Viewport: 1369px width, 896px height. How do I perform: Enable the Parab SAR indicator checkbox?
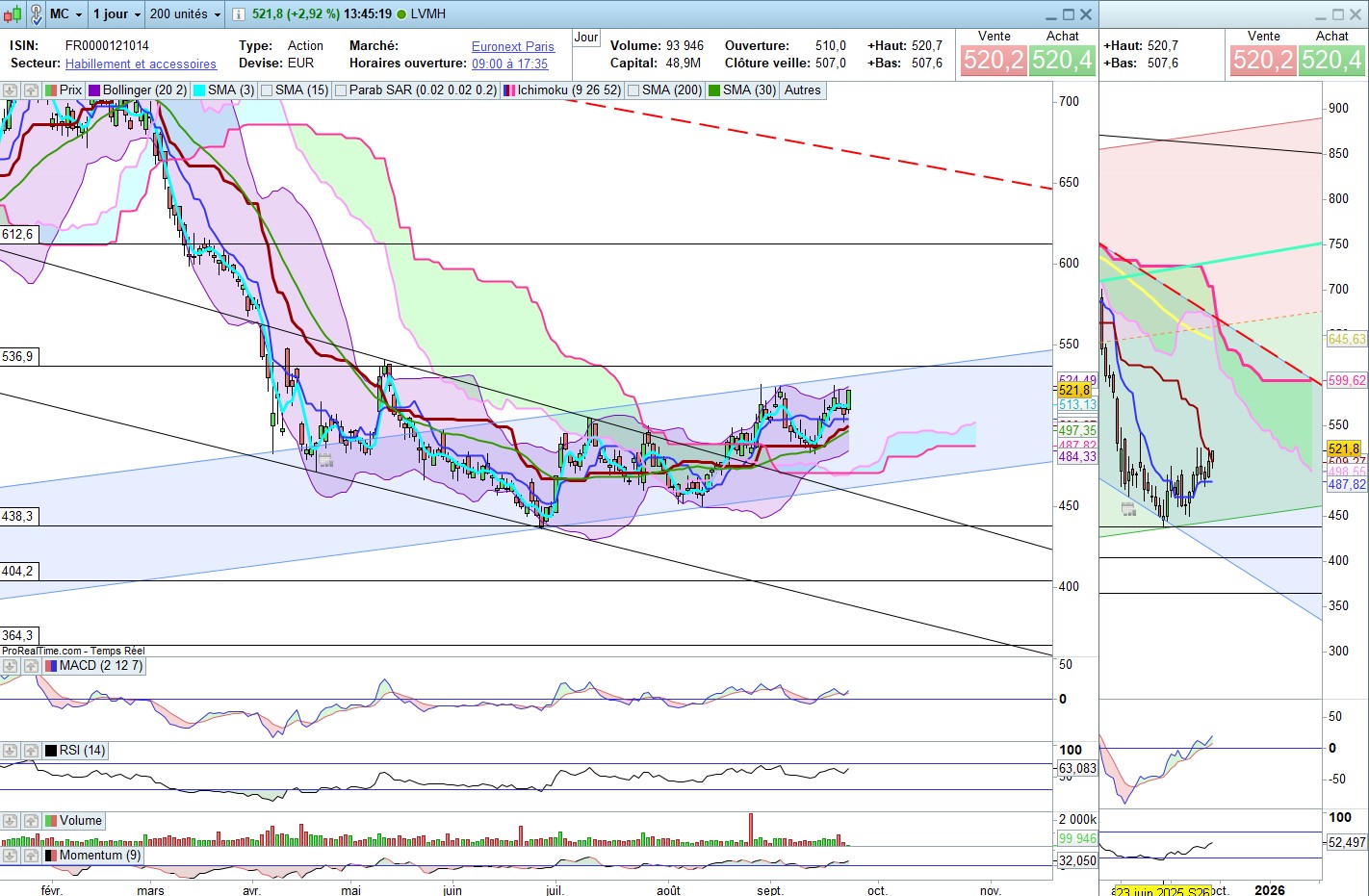point(341,90)
